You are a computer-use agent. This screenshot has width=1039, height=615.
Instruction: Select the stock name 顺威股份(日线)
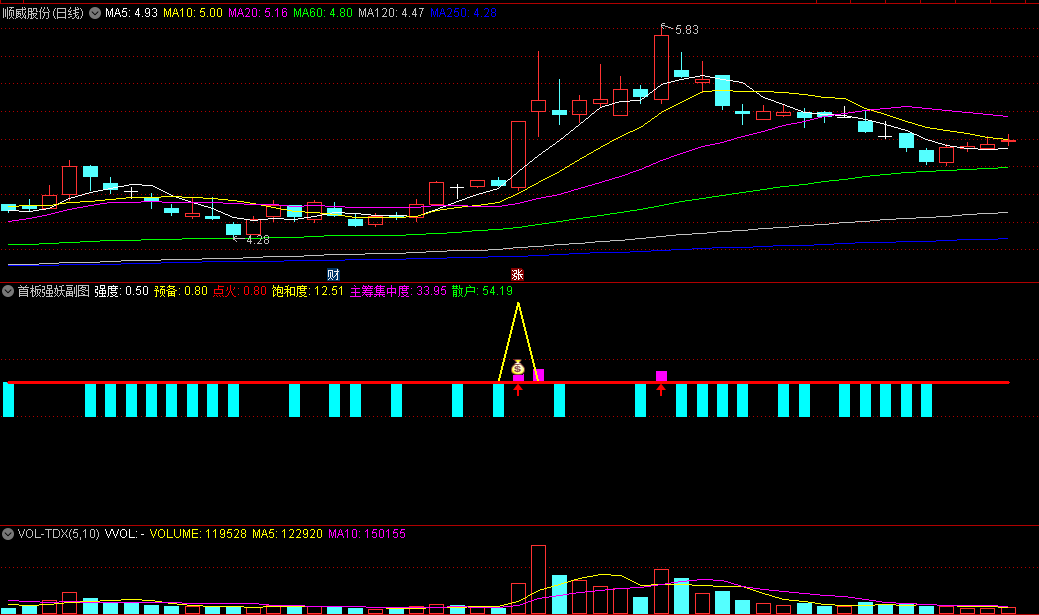click(43, 13)
